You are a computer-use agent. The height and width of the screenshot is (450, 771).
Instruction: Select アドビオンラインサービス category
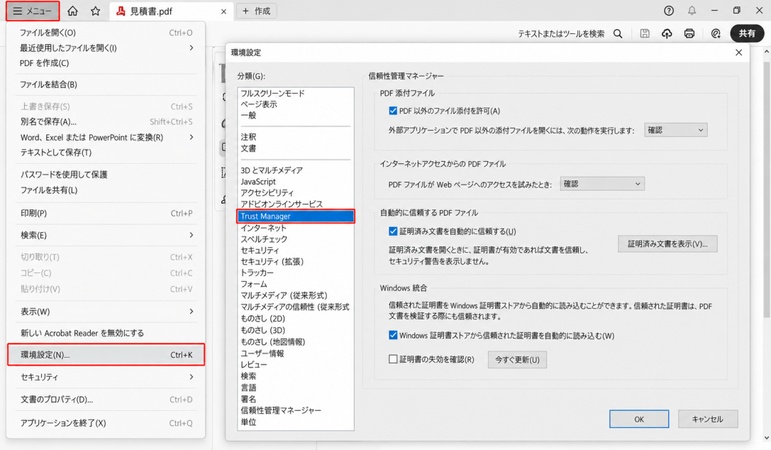[281, 204]
